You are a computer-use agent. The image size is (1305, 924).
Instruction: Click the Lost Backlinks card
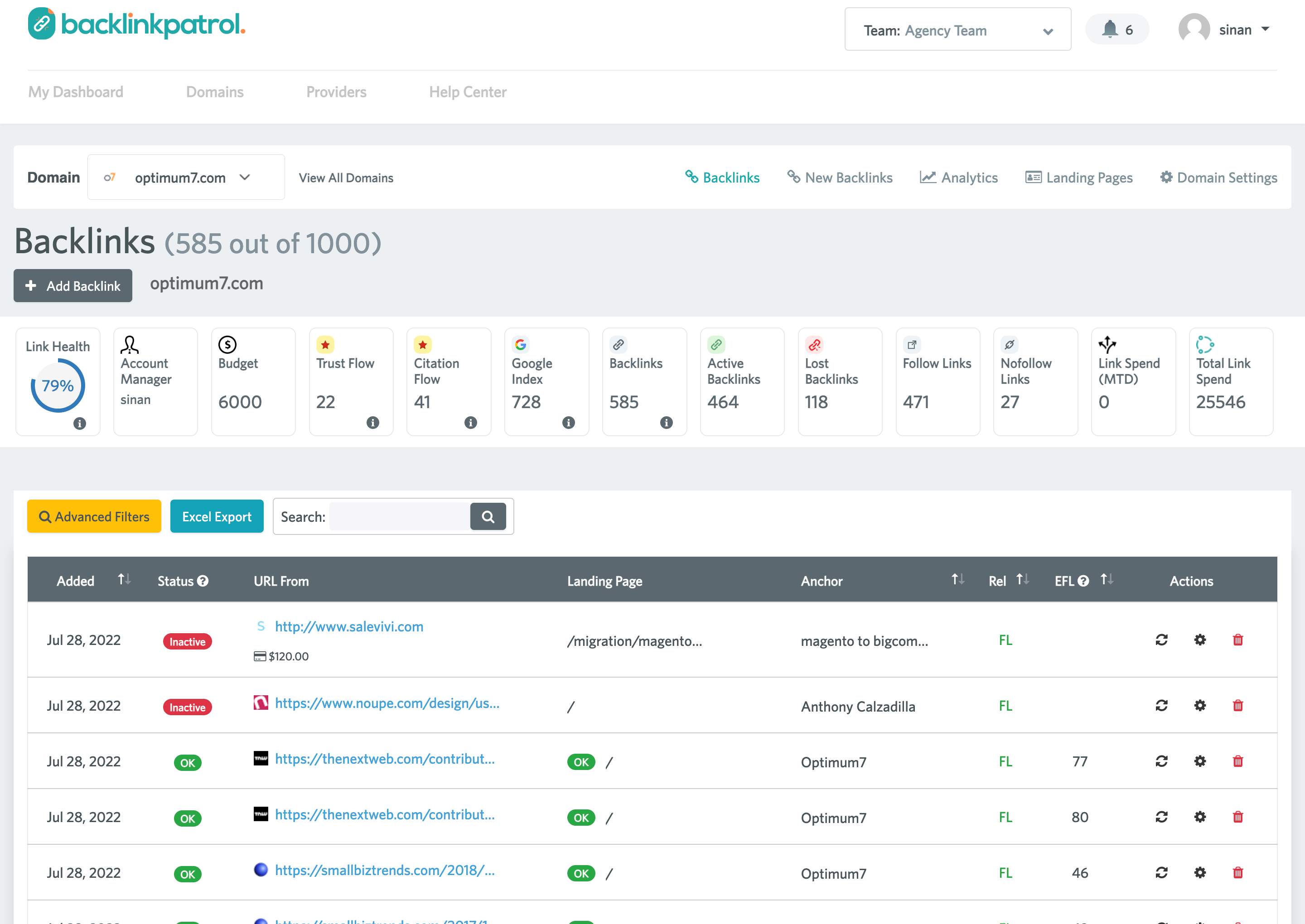(840, 382)
